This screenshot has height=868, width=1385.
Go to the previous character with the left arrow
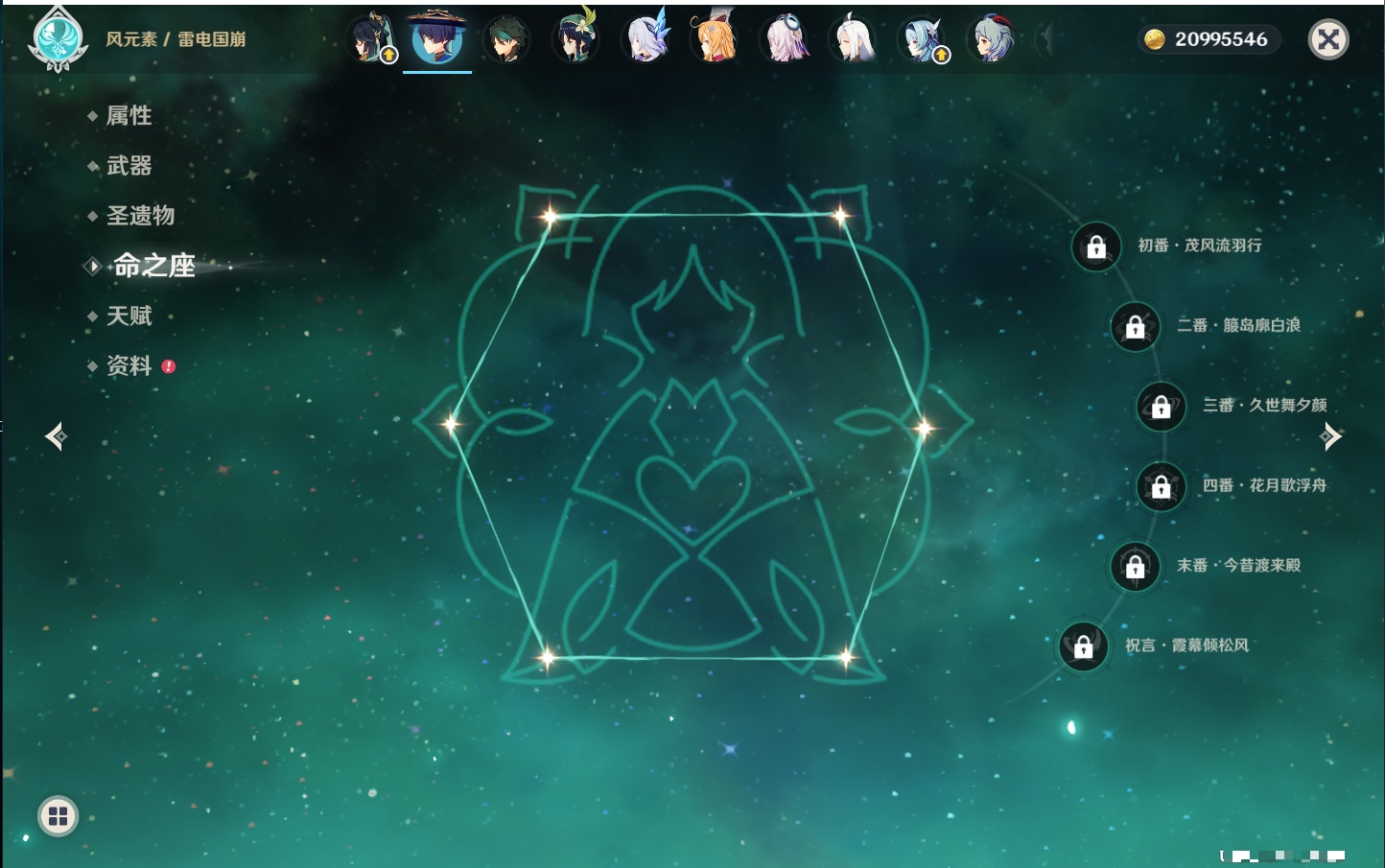coord(56,436)
